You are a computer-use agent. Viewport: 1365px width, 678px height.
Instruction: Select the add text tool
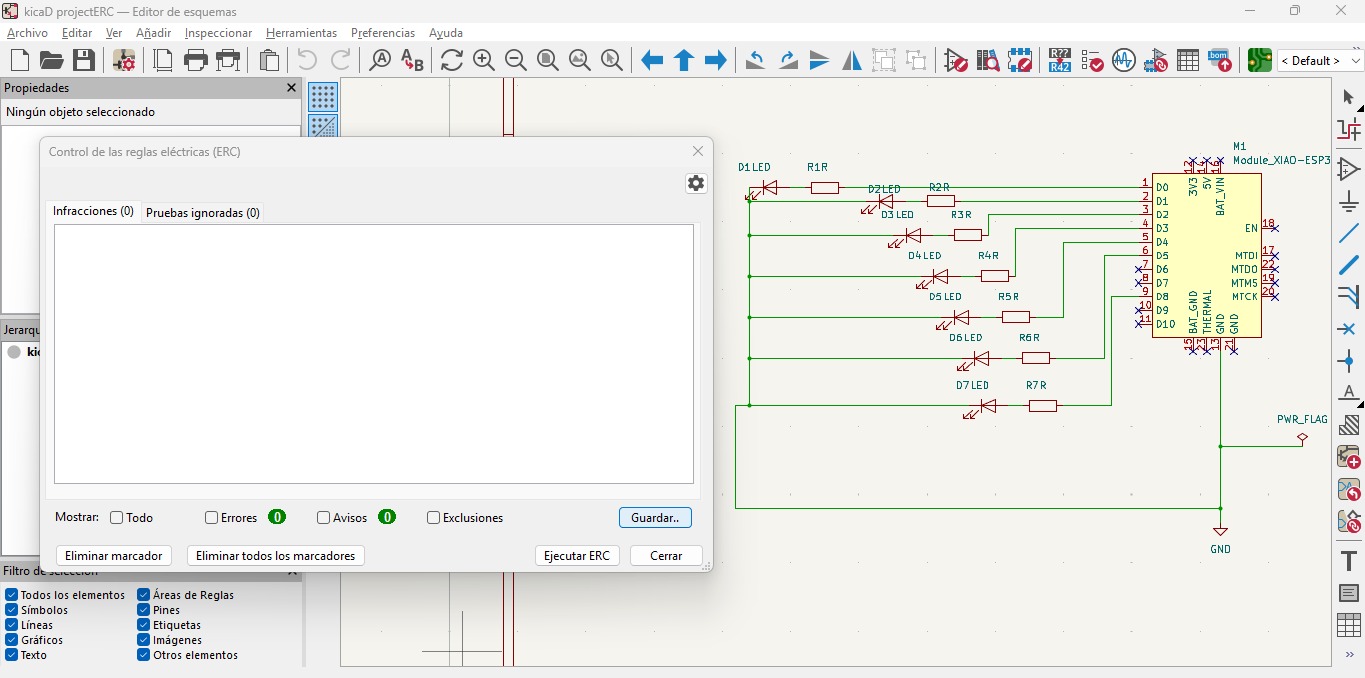[1348, 561]
